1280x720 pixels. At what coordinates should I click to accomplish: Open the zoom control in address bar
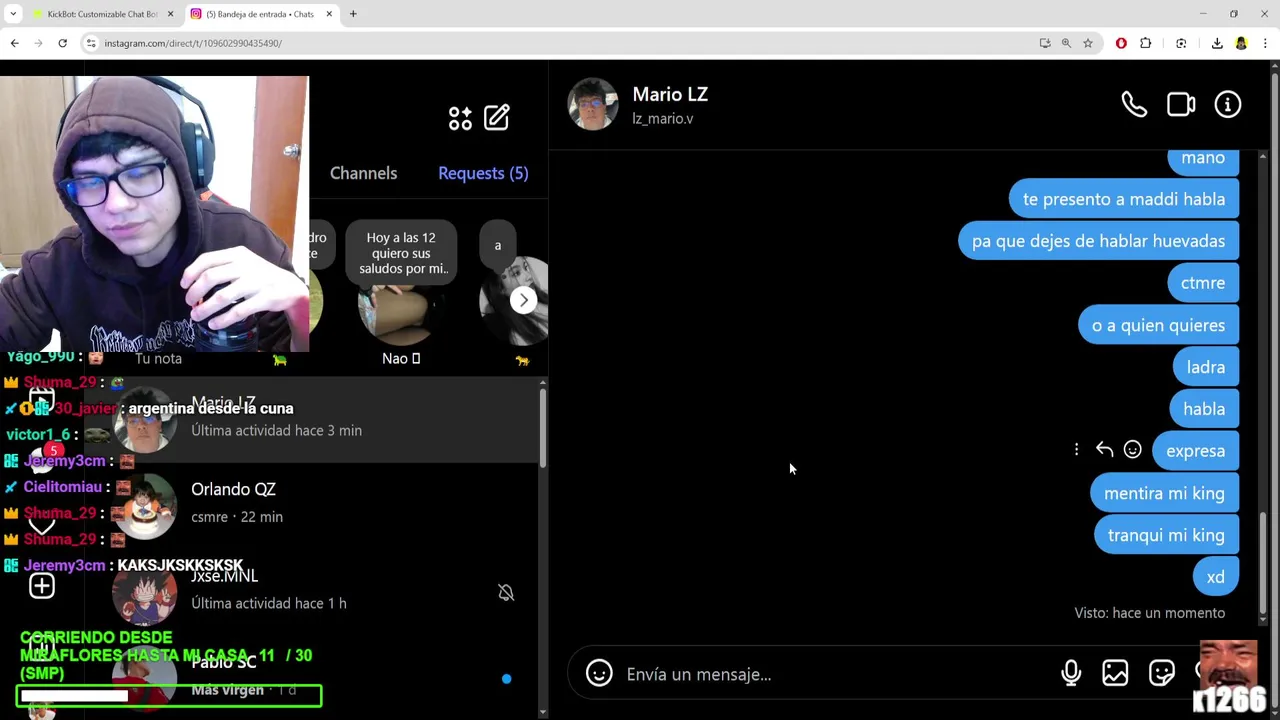[x=1066, y=43]
